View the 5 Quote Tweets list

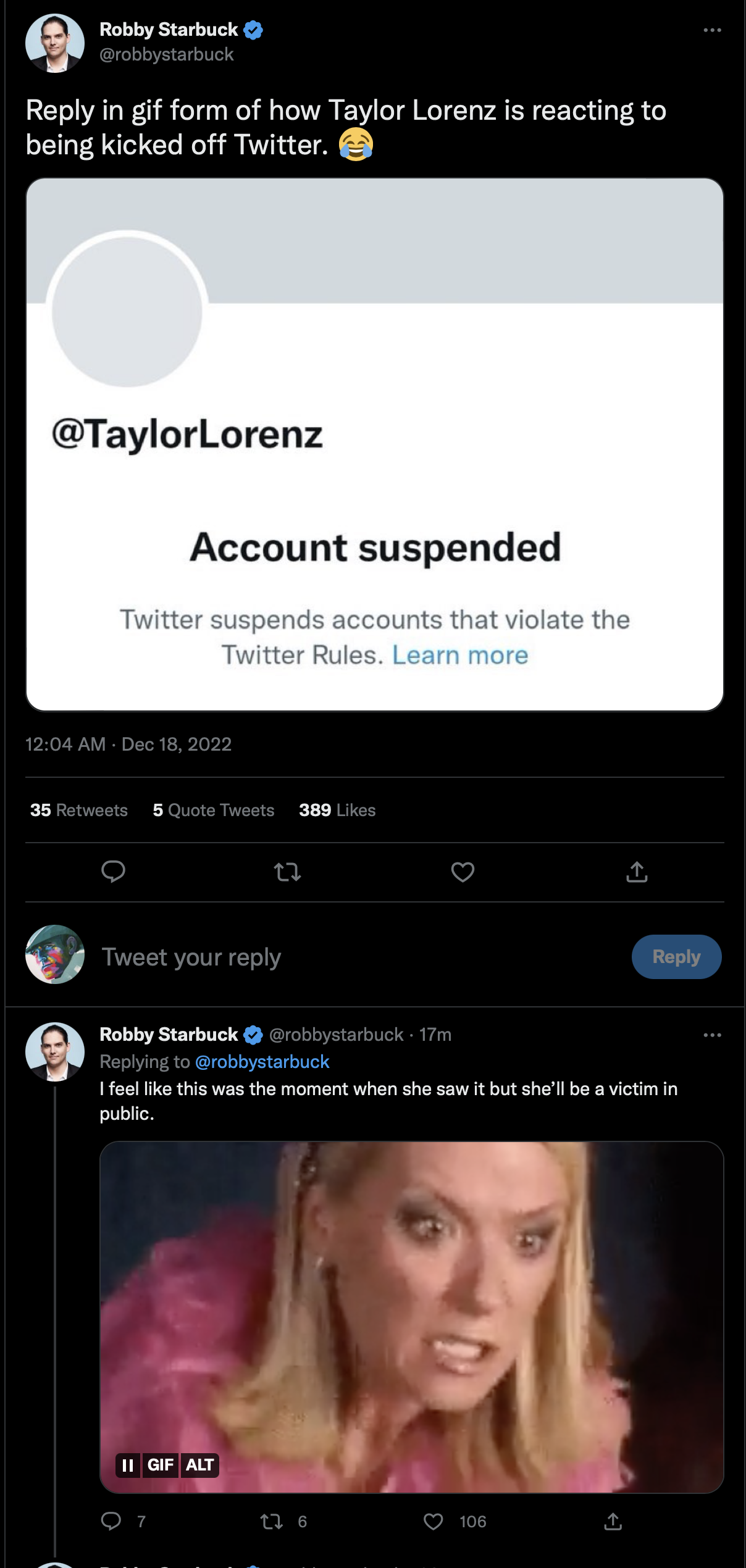click(214, 810)
